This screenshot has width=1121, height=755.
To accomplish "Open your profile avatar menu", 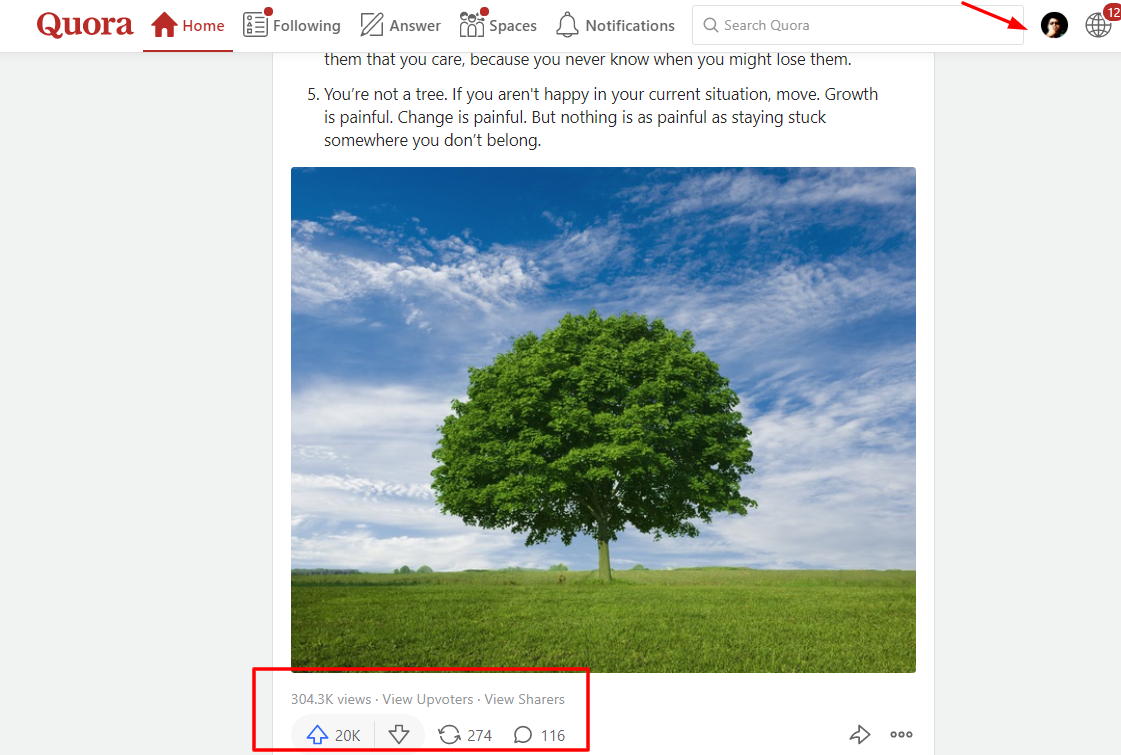I will pyautogui.click(x=1054, y=24).
